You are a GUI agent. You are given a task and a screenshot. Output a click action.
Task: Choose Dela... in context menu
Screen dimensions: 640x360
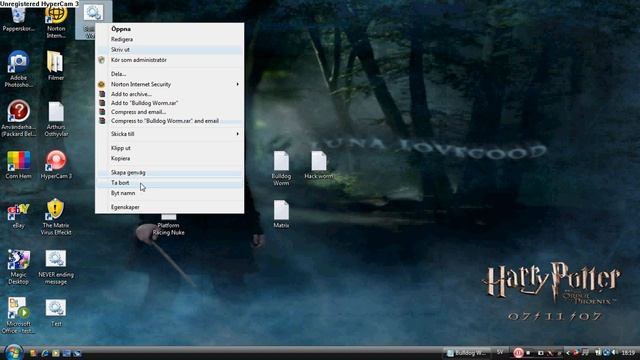coord(169,74)
